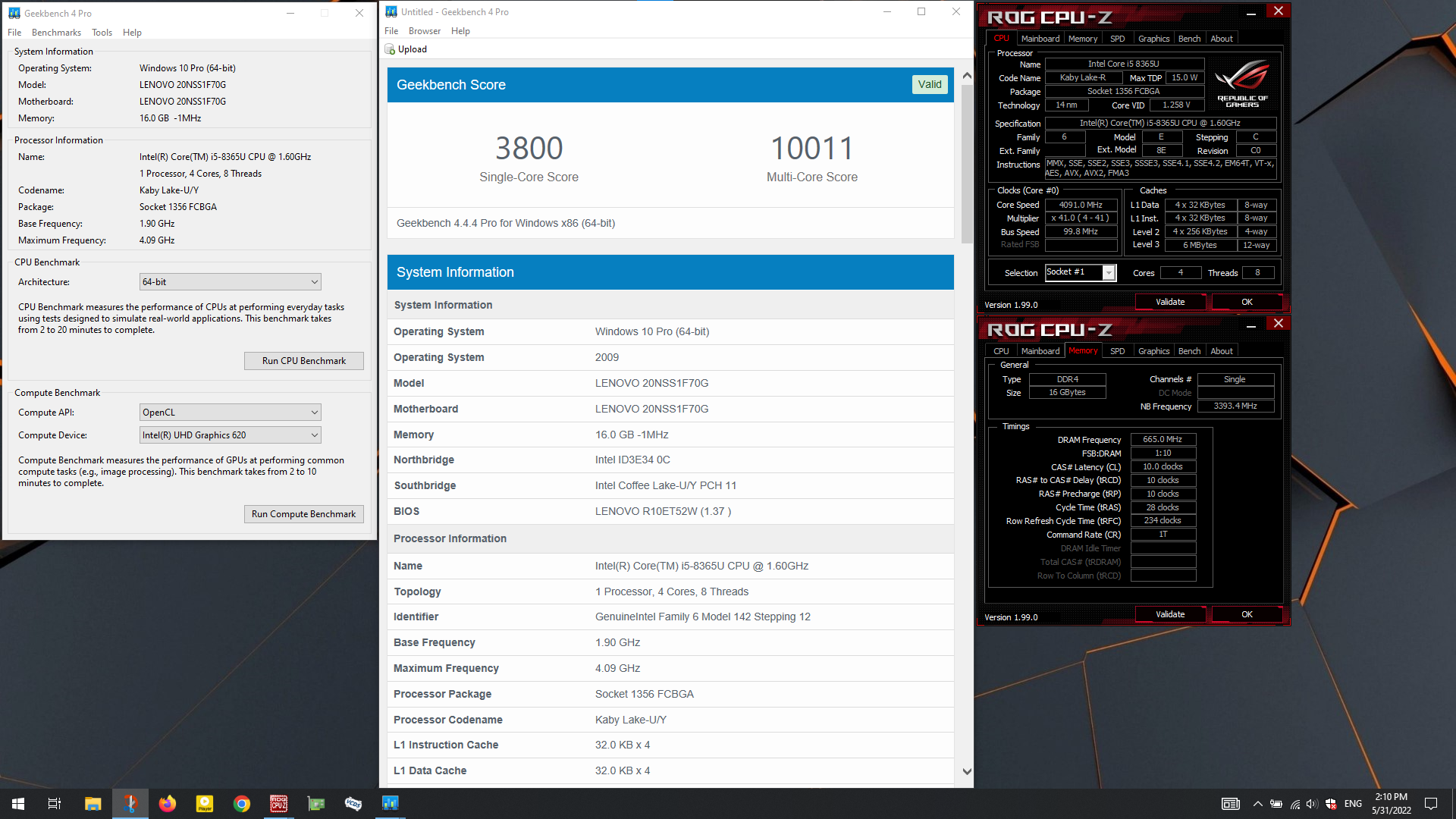Image resolution: width=1456 pixels, height=819 pixels.
Task: Click Geekbench 4 Pro window title icon
Action: [14, 13]
